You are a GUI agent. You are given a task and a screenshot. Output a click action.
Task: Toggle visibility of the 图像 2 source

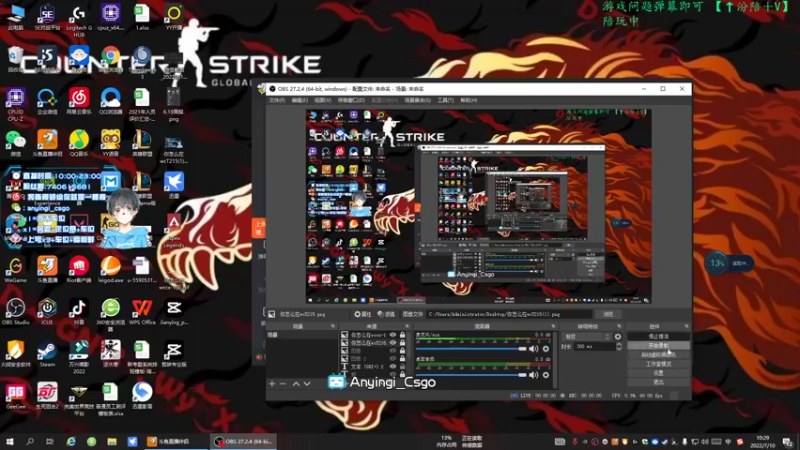pos(393,359)
